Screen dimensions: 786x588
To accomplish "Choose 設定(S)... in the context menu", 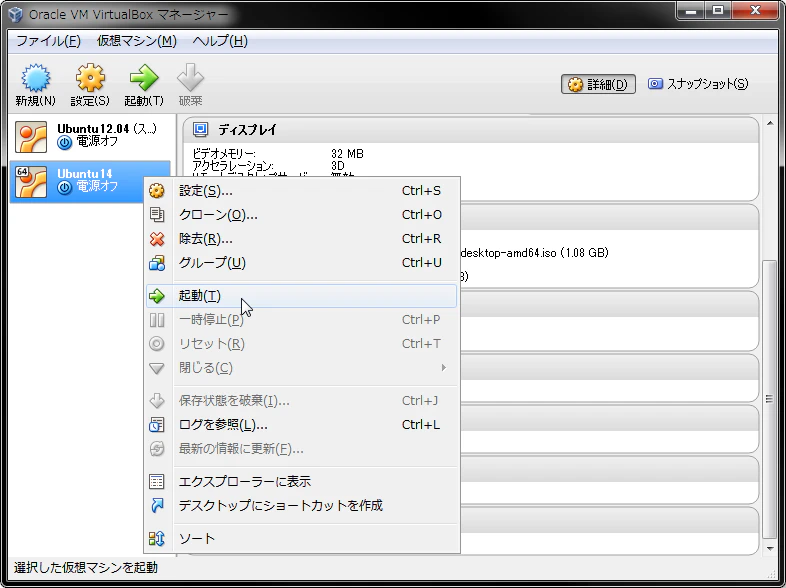I will [301, 191].
